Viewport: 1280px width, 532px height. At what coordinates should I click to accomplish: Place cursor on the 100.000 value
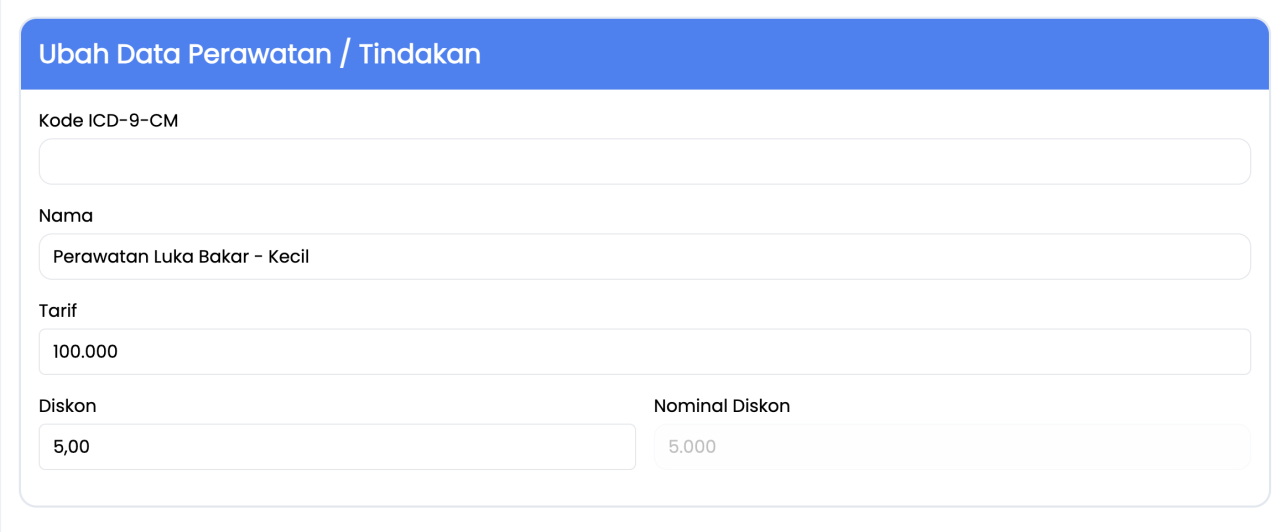(86, 352)
